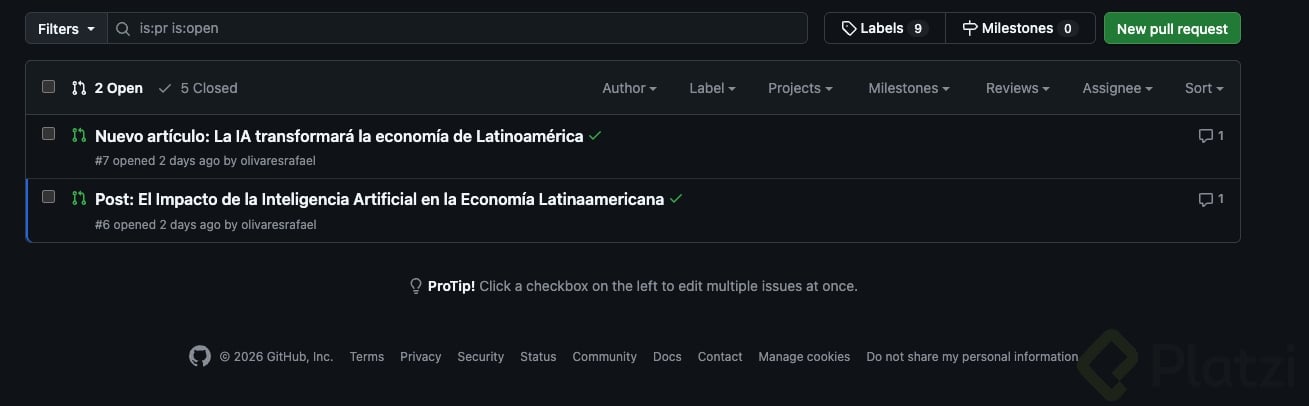
Task: Expand the Author filter menu
Action: (629, 88)
